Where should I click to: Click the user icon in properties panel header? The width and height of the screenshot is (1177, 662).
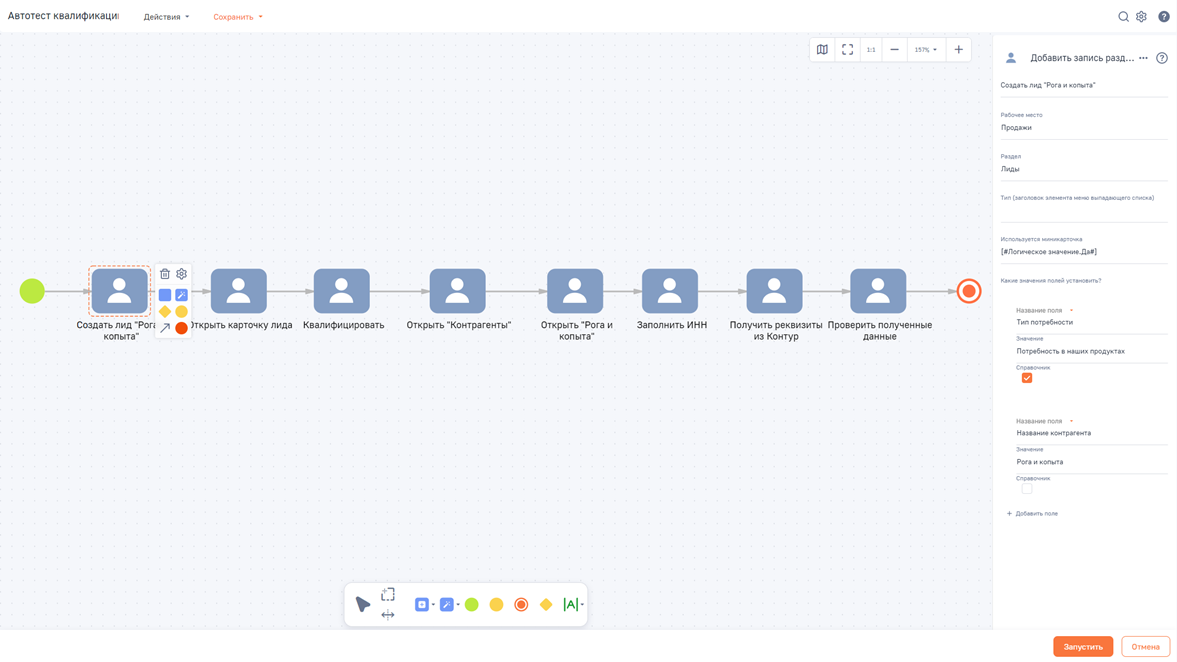(1011, 58)
